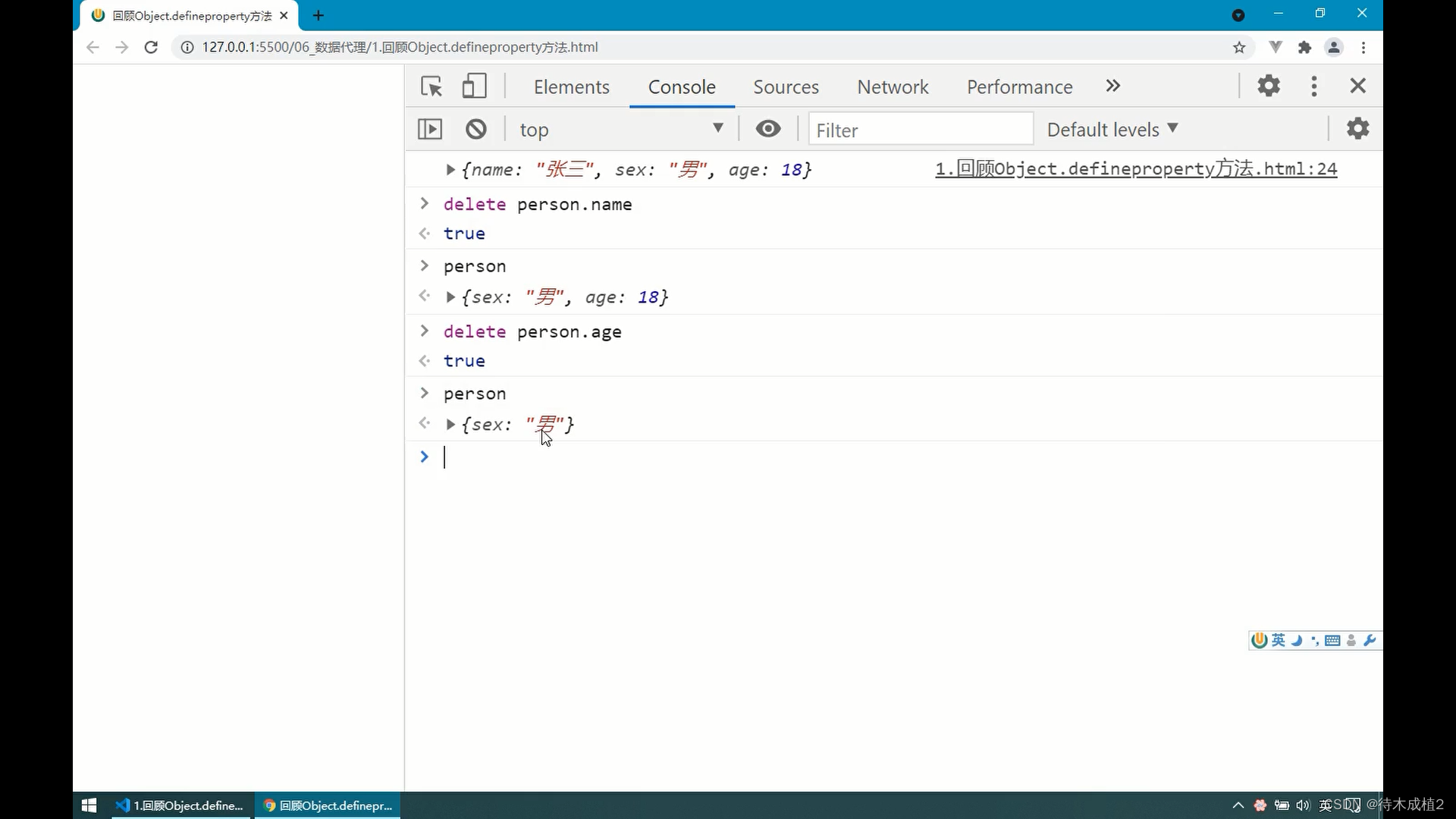Click the Network tab in DevTools
This screenshot has width=1456, height=819.
[893, 86]
